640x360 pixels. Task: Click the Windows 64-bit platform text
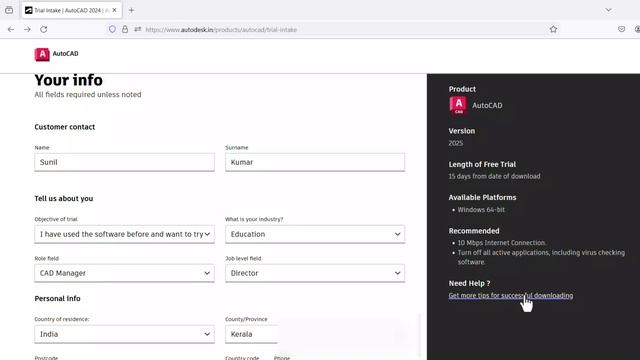(x=481, y=209)
